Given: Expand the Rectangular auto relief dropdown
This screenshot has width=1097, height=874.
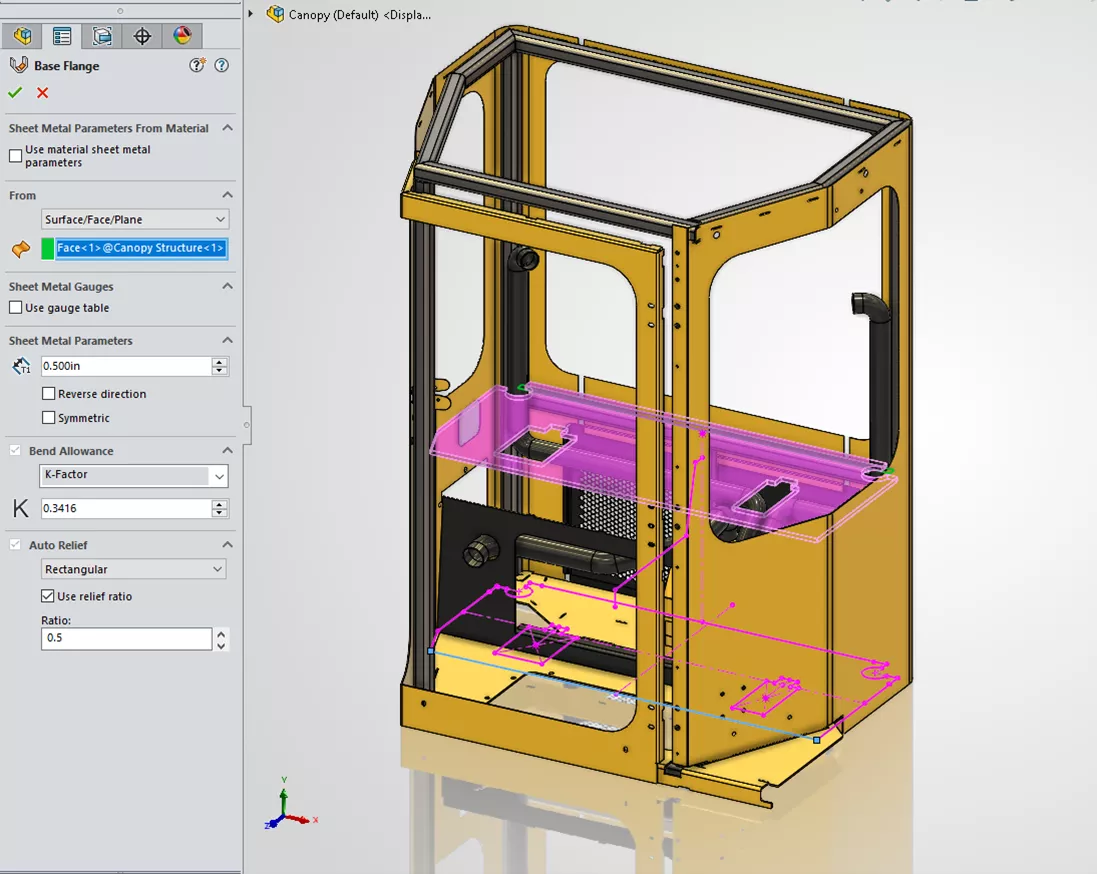Looking at the screenshot, I should click(x=134, y=569).
